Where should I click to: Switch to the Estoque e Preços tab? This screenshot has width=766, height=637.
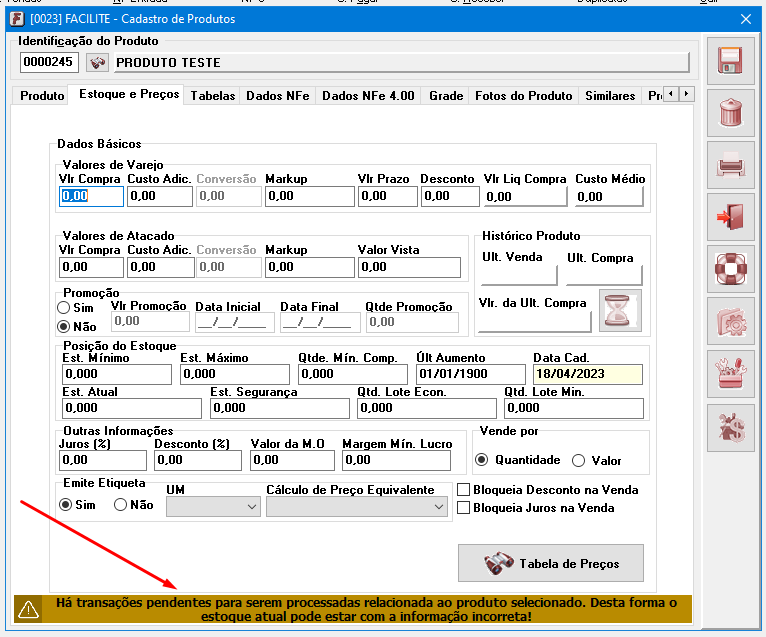click(129, 94)
